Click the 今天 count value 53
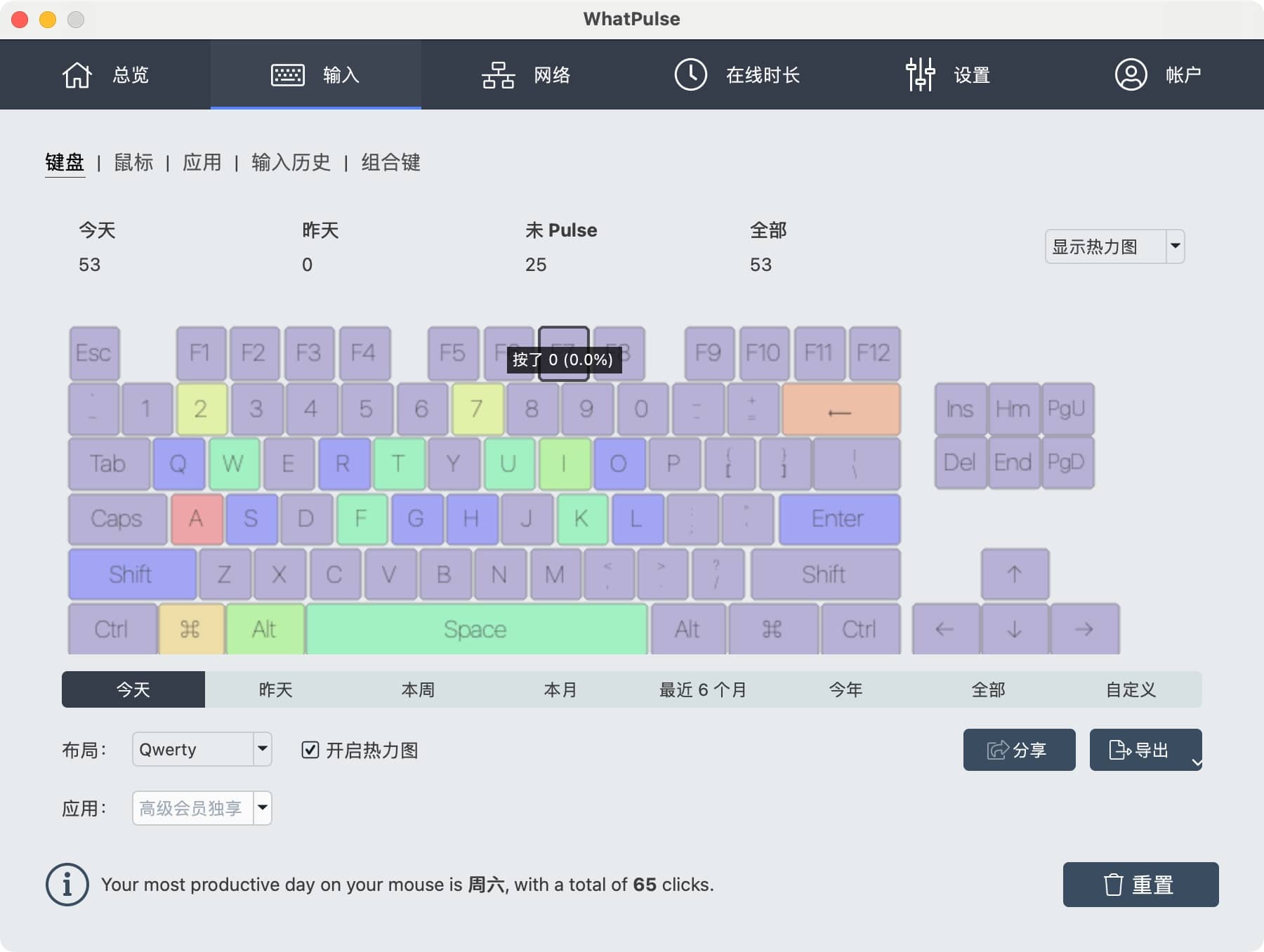Image resolution: width=1264 pixels, height=952 pixels. [89, 265]
